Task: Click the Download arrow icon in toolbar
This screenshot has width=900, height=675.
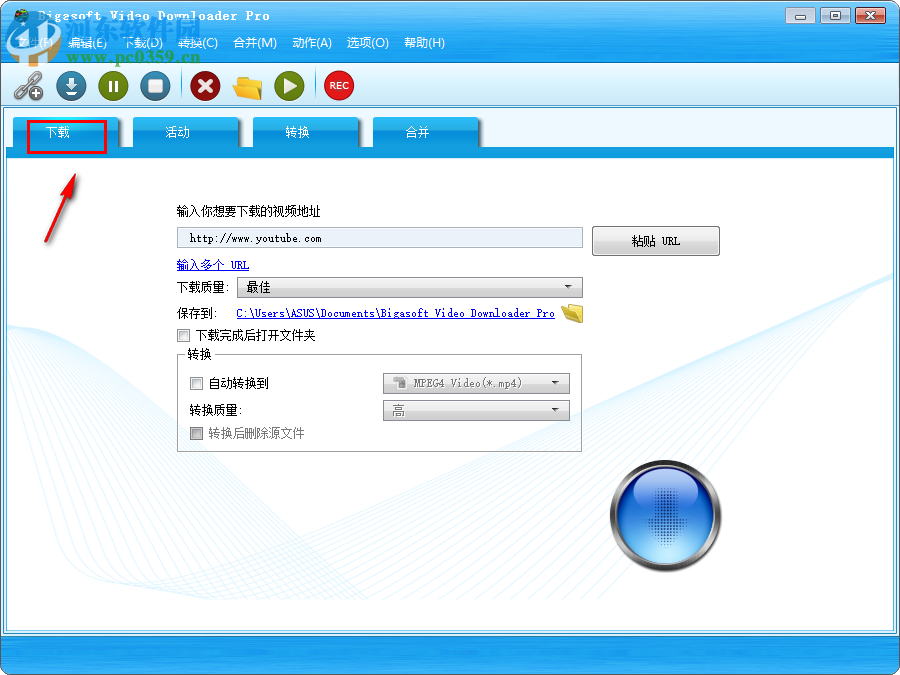Action: (x=70, y=86)
